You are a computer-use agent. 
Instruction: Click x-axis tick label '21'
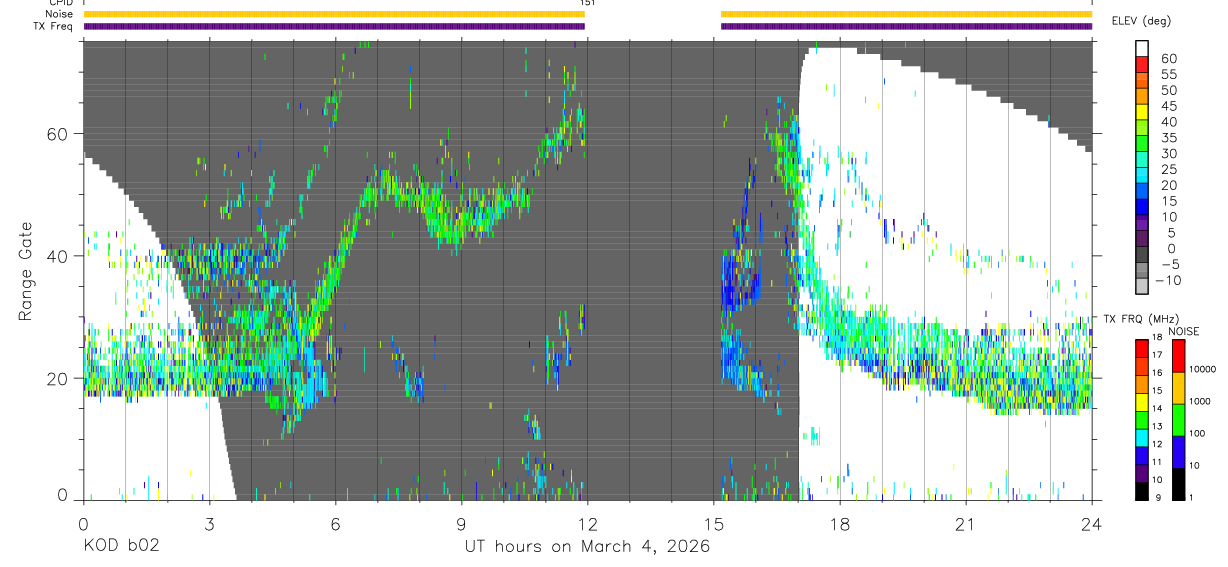click(x=966, y=523)
